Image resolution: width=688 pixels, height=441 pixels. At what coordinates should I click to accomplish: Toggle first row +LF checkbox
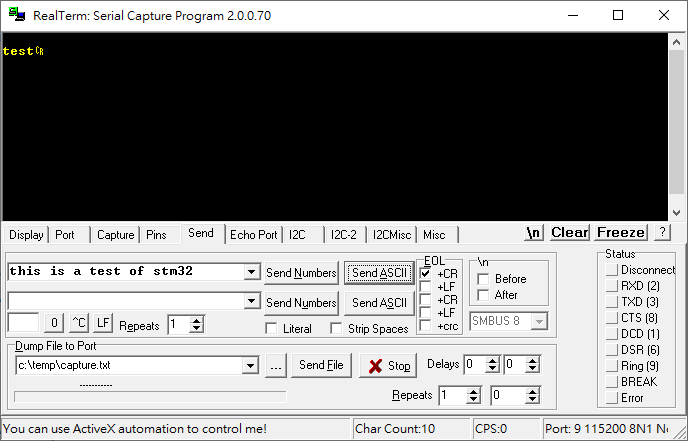[425, 287]
